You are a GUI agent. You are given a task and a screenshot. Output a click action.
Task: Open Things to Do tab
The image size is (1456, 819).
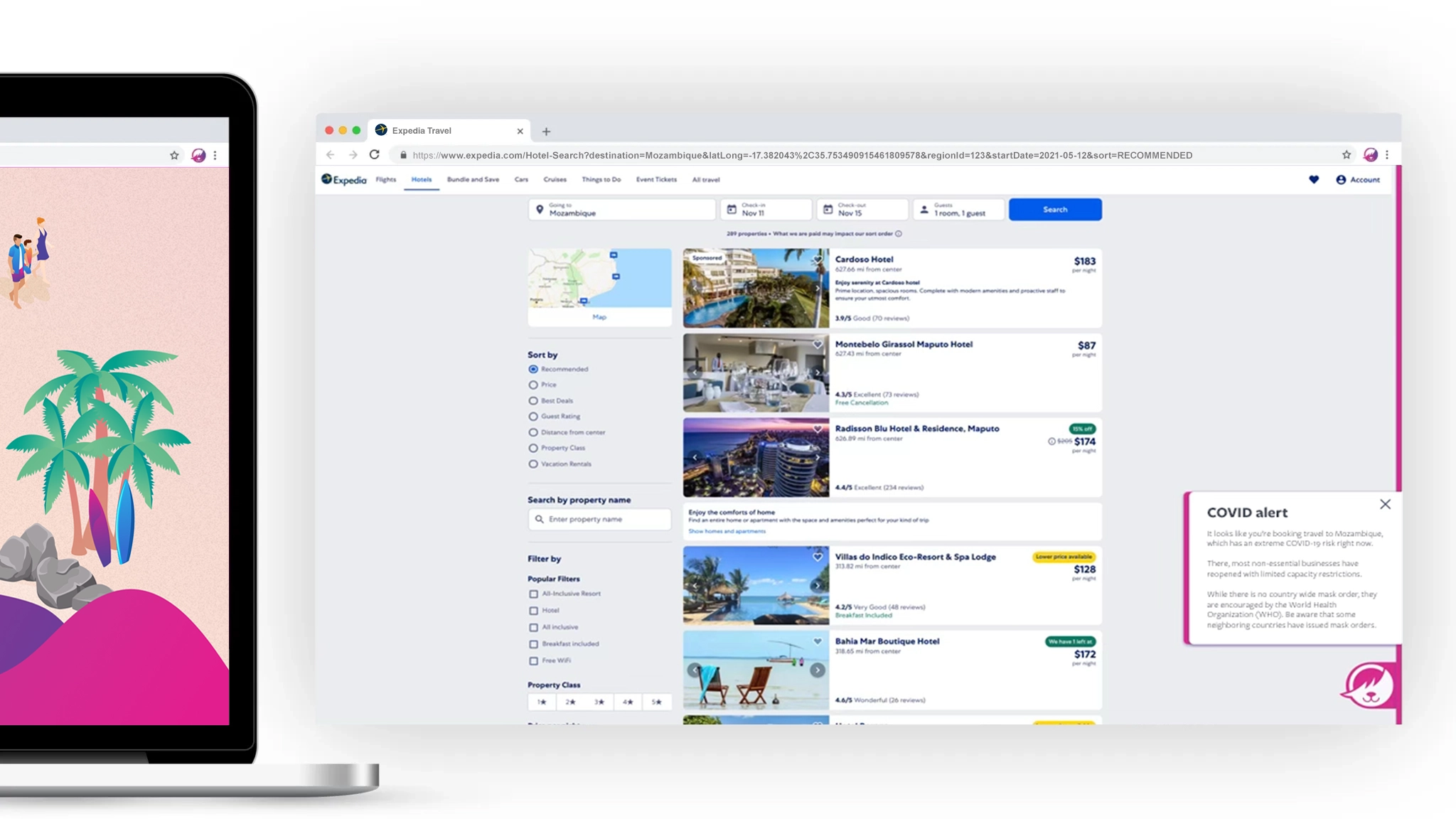[601, 180]
